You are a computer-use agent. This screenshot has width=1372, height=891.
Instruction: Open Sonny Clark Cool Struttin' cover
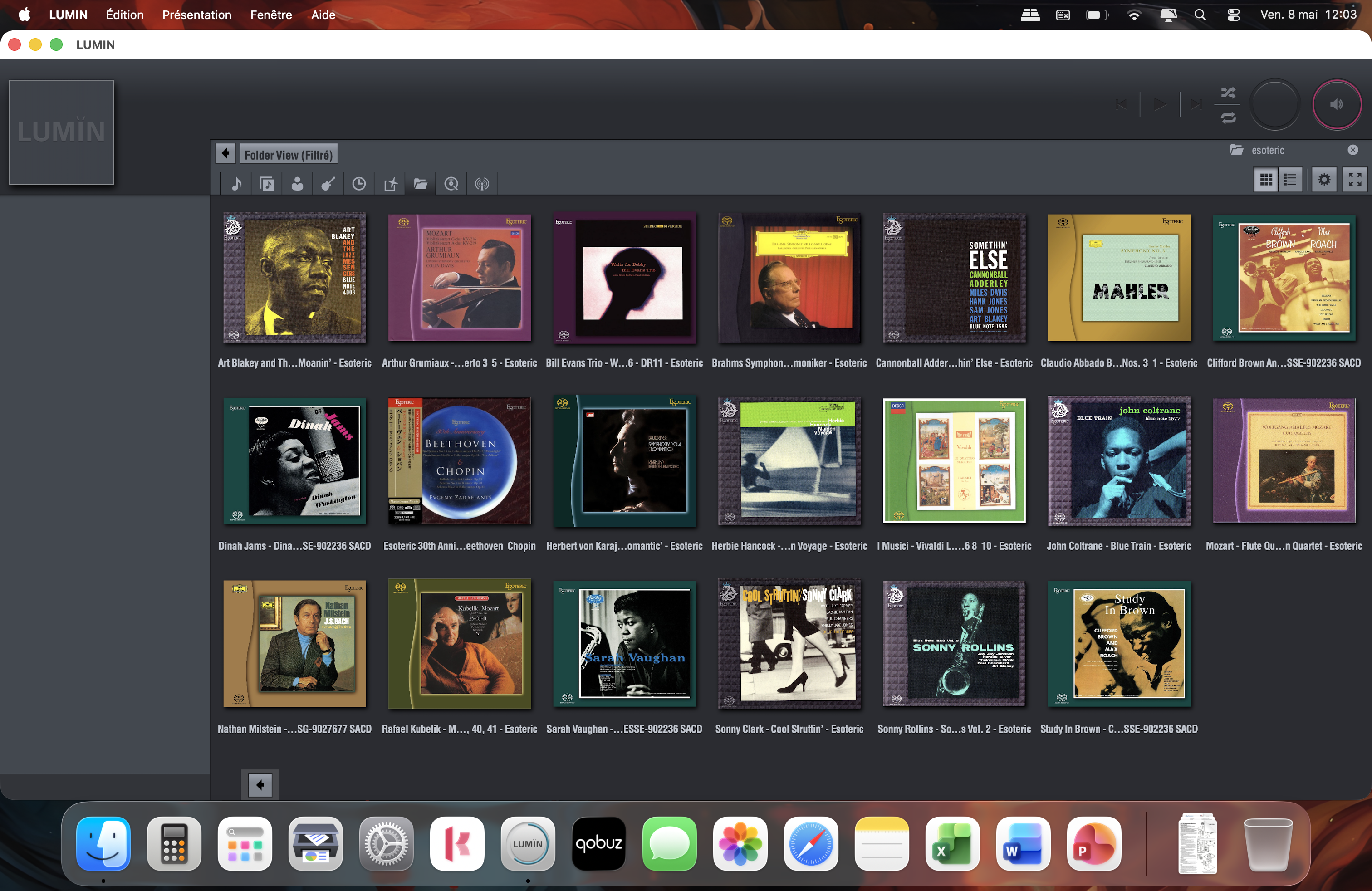pyautogui.click(x=789, y=644)
